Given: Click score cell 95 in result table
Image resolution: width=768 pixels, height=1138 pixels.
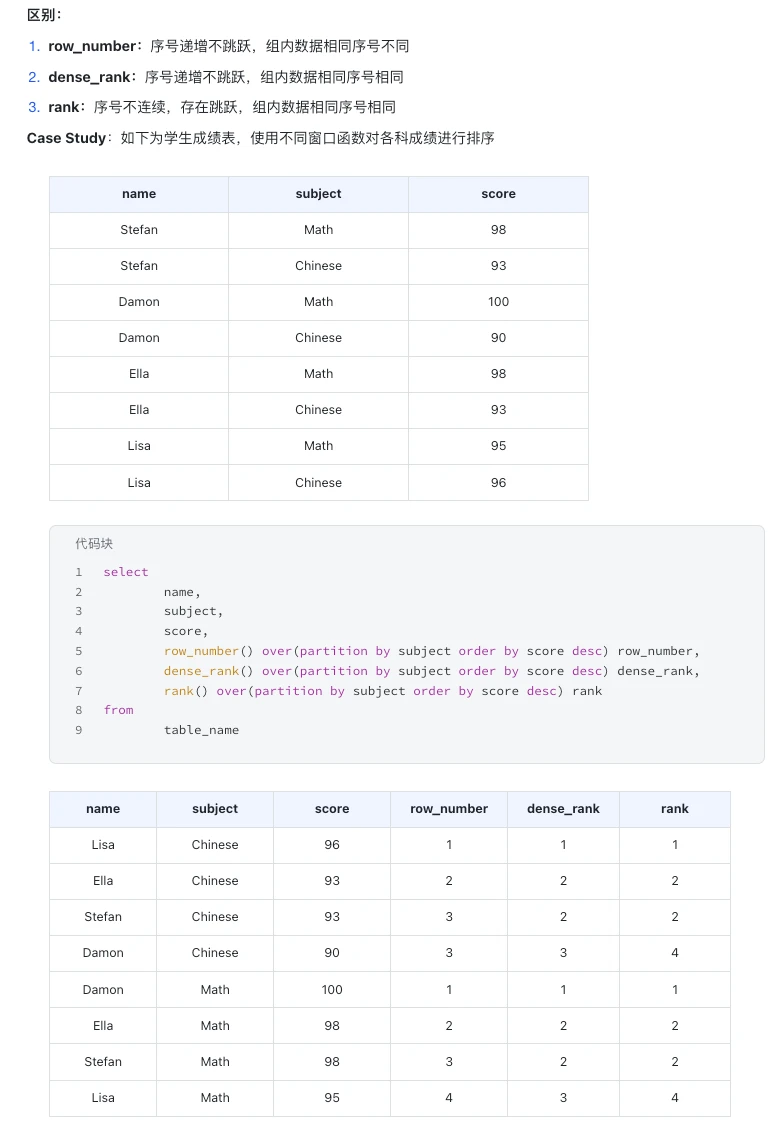Looking at the screenshot, I should click(x=332, y=1098).
